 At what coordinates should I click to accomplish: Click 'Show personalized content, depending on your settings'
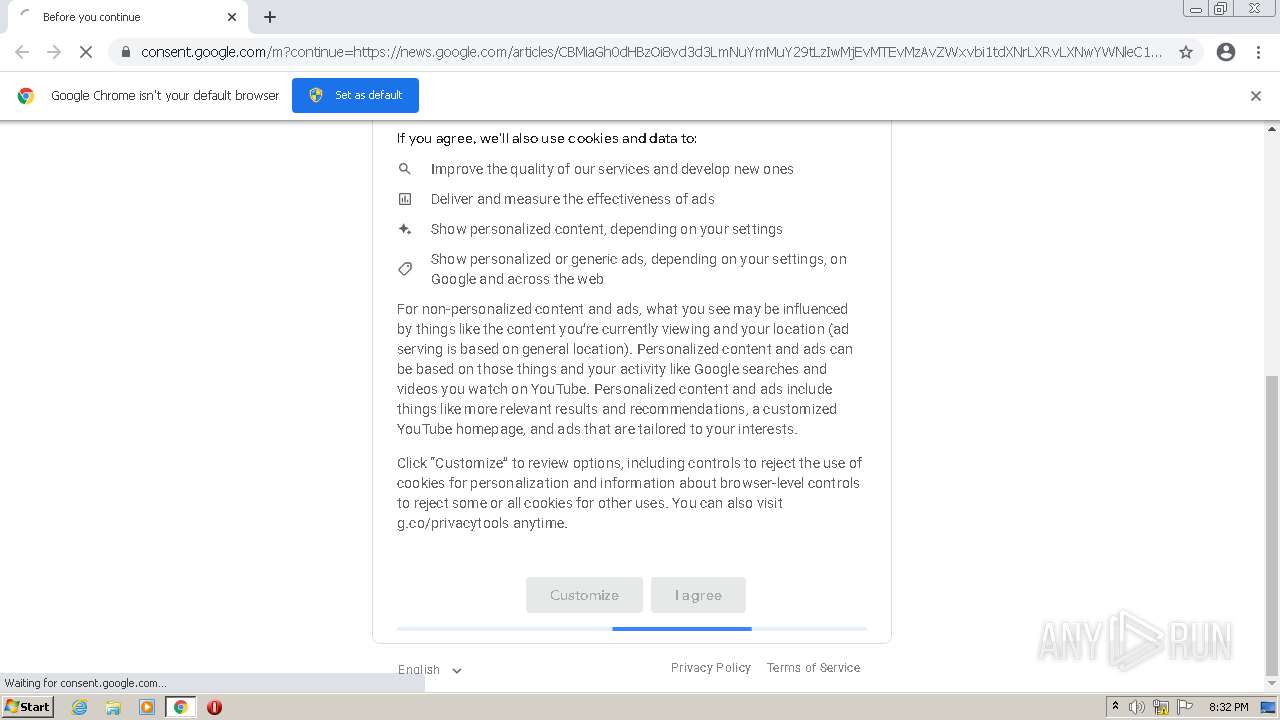607,229
